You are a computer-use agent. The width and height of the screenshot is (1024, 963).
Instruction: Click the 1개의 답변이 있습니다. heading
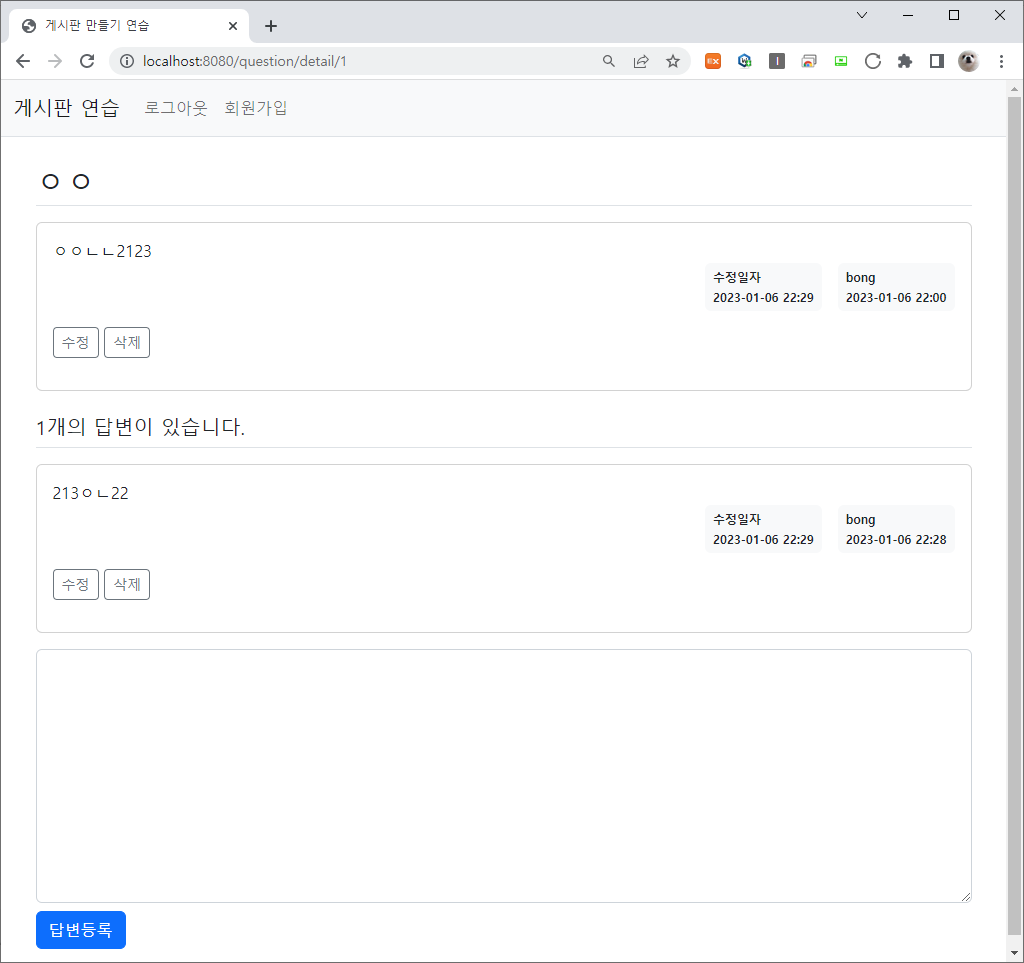[x=141, y=427]
